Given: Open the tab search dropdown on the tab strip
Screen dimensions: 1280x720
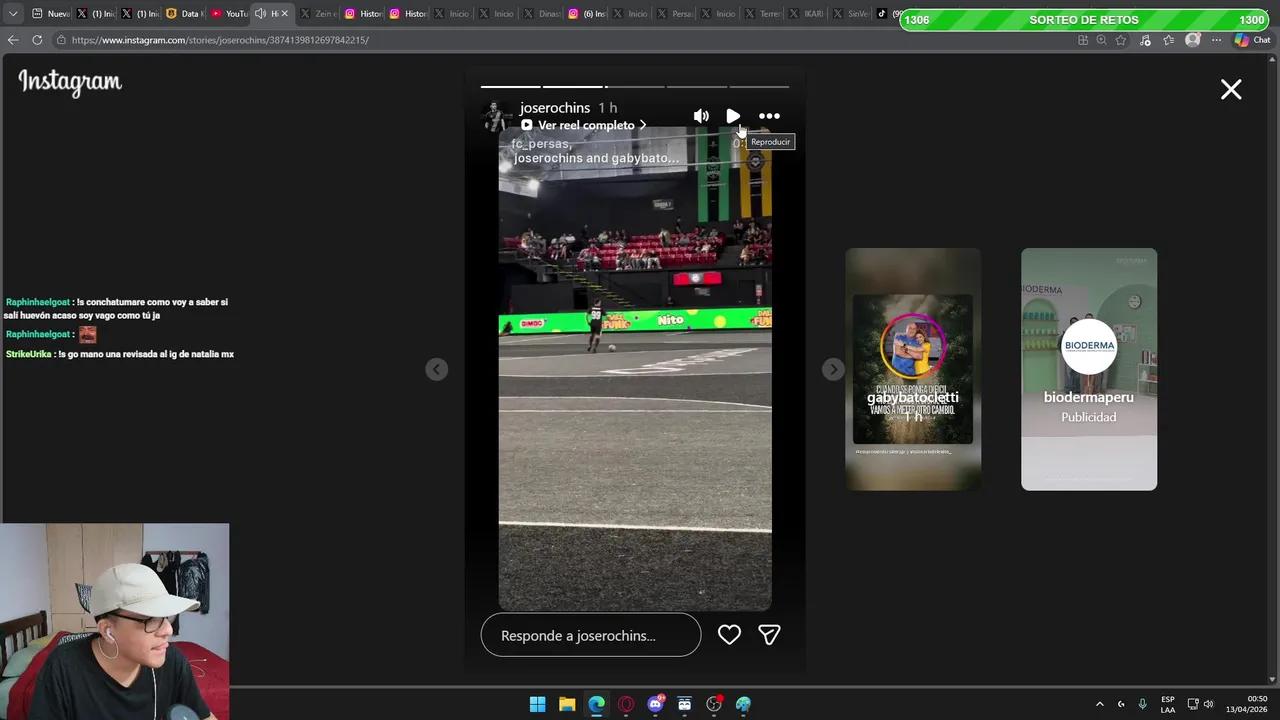Looking at the screenshot, I should pos(11,13).
